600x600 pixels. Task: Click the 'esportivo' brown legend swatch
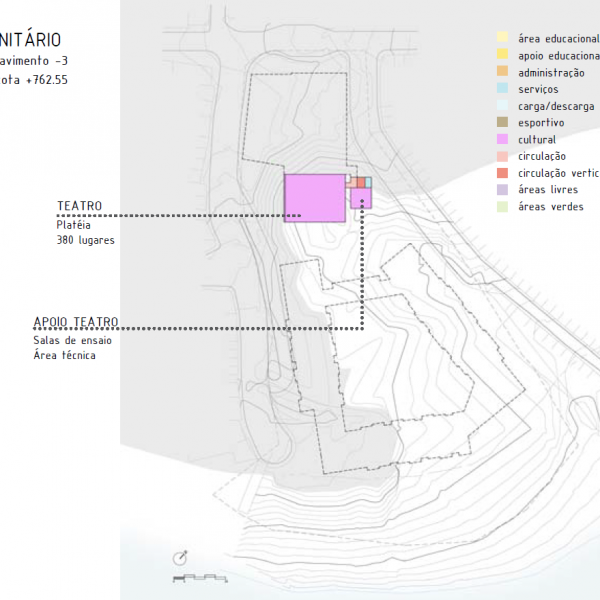pyautogui.click(x=503, y=123)
